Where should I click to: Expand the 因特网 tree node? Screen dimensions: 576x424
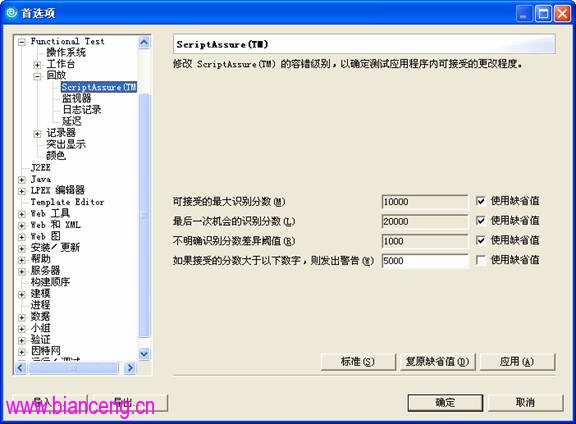[x=22, y=352]
